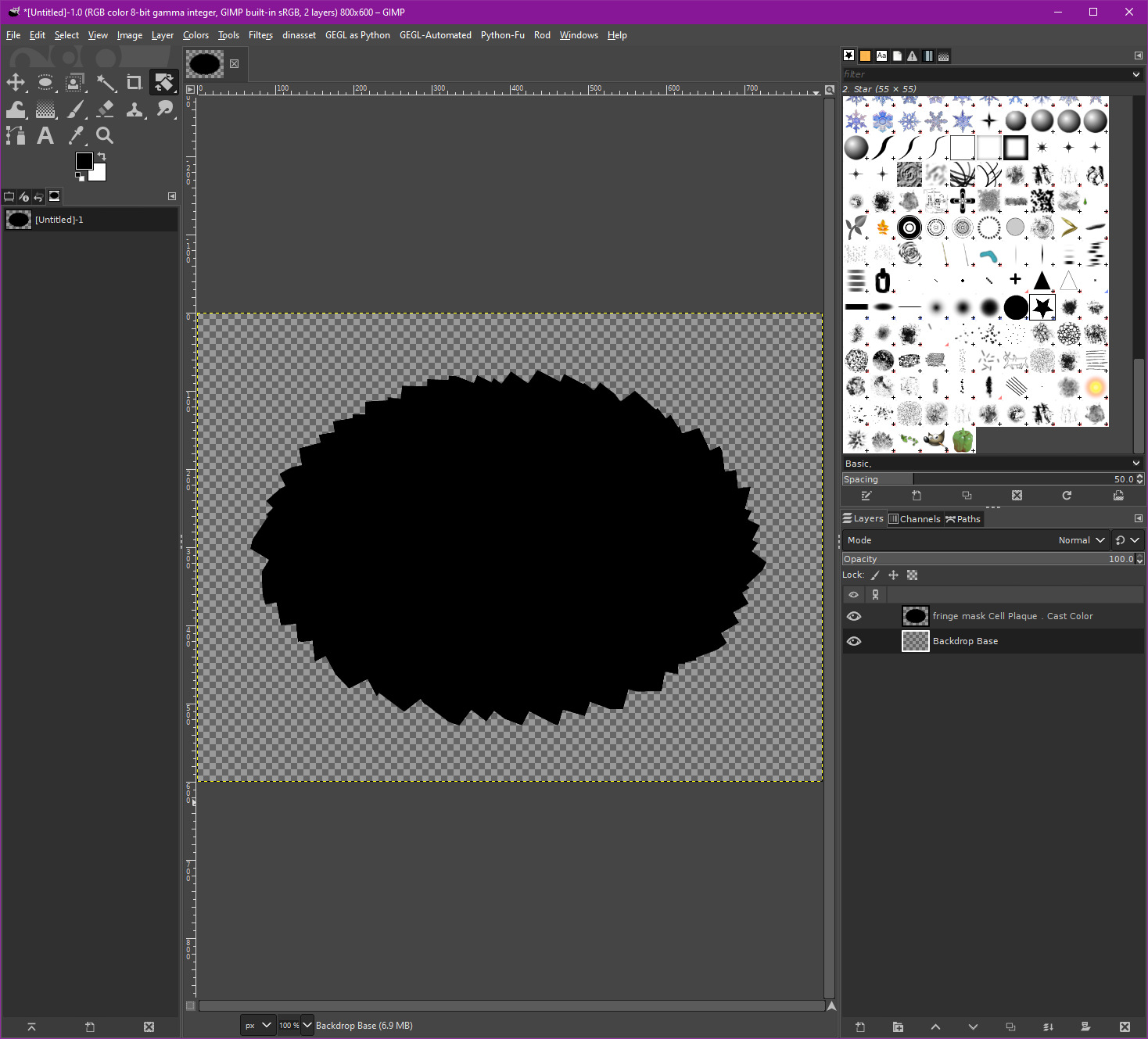This screenshot has width=1148, height=1039.
Task: Open the Fonts tab in the brushes dock
Action: 881,56
